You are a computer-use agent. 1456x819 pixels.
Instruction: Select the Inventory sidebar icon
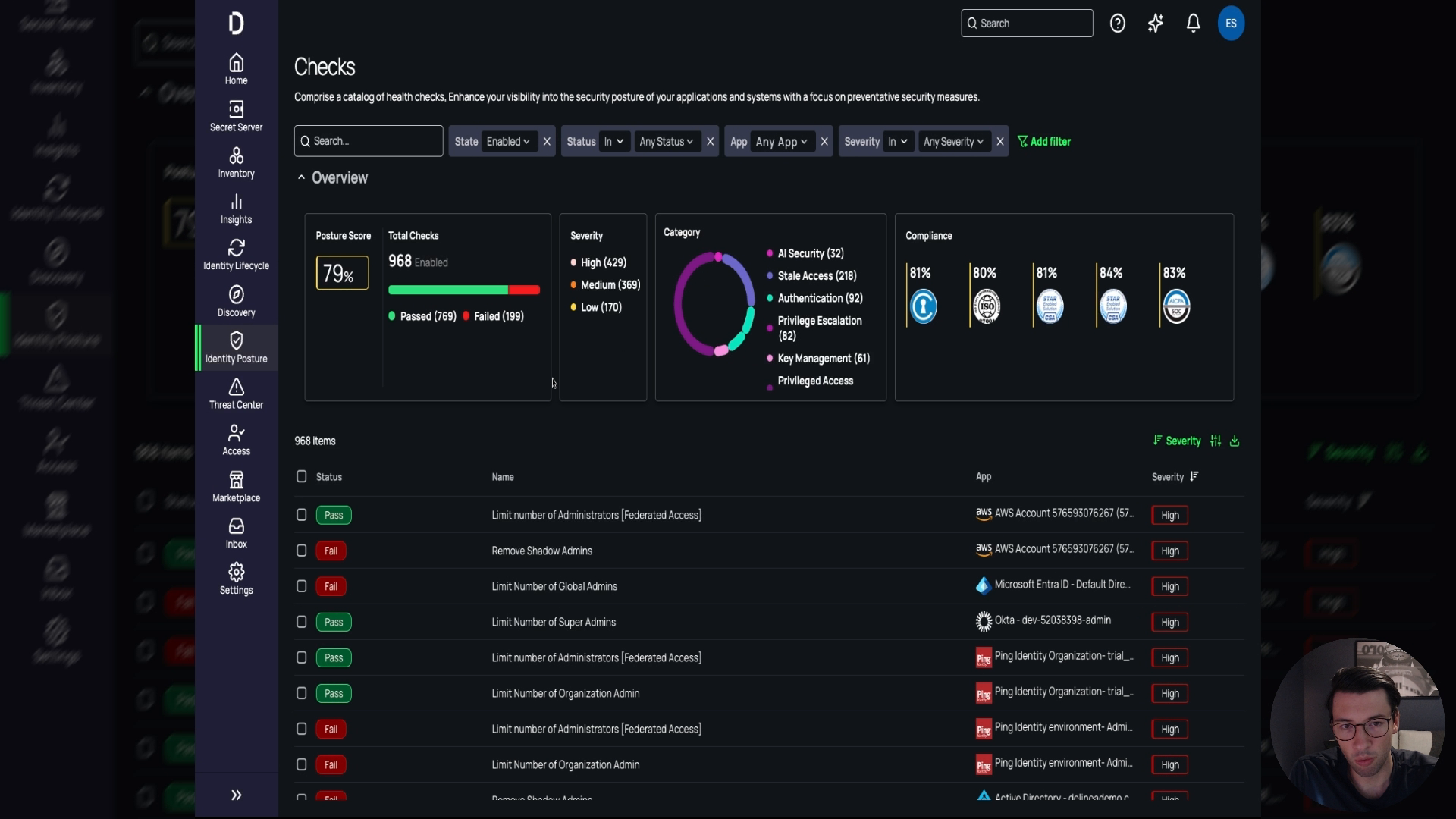pos(236,162)
